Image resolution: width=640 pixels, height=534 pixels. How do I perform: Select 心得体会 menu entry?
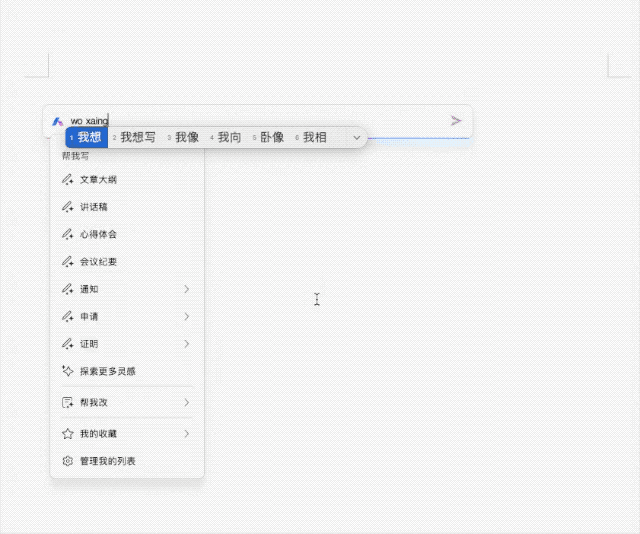(127, 234)
